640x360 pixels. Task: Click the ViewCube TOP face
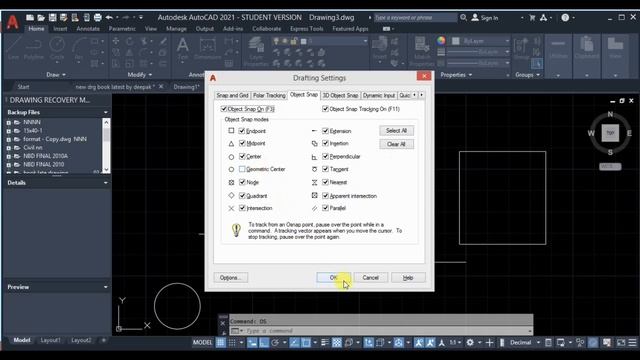coord(610,133)
